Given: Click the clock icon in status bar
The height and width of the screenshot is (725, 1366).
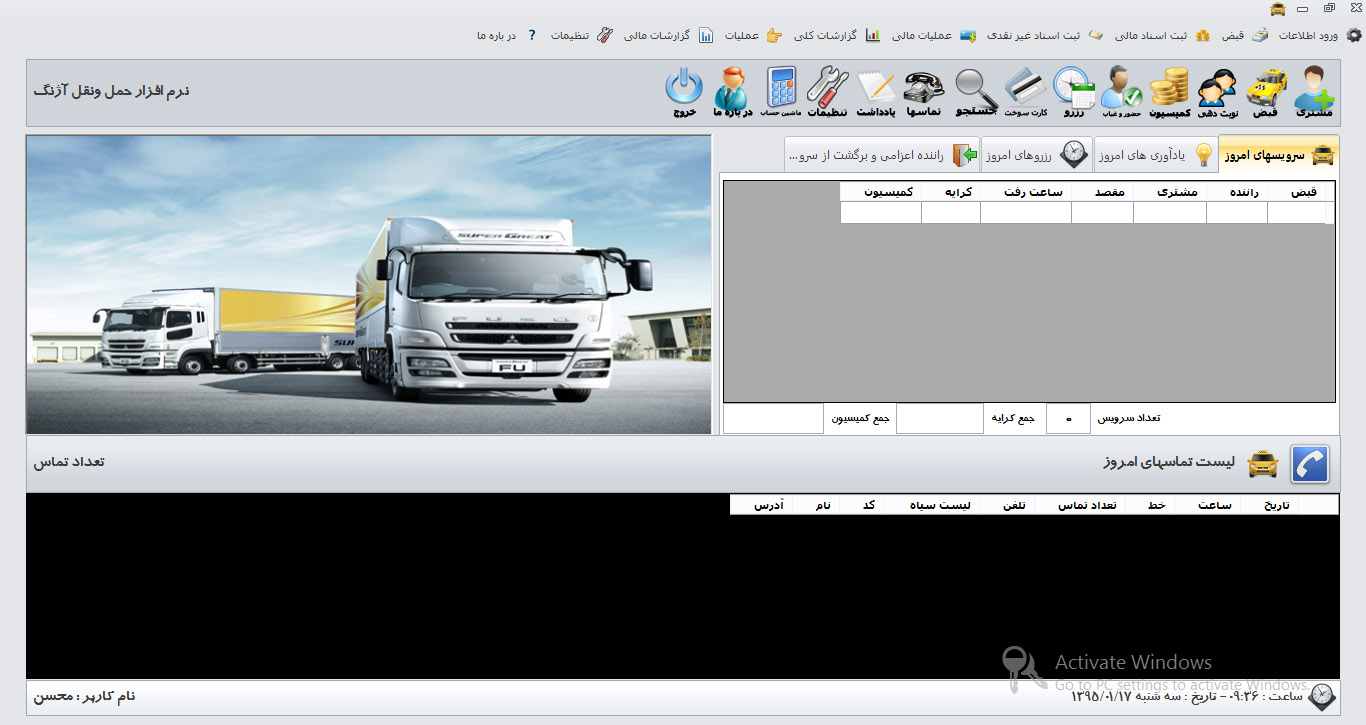Looking at the screenshot, I should click(1321, 696).
